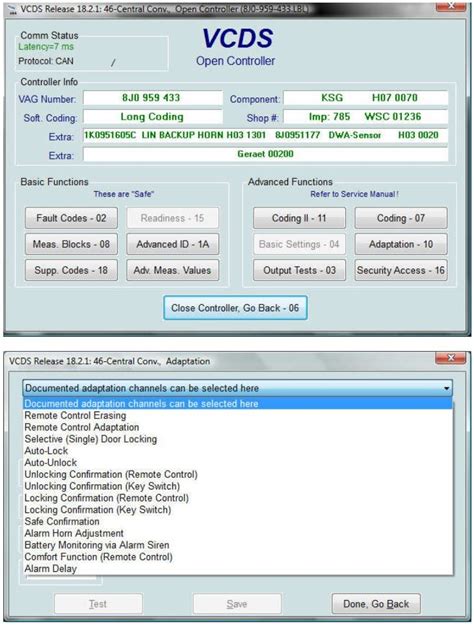Open Fault Codes - 02
The width and height of the screenshot is (474, 626).
point(71,218)
